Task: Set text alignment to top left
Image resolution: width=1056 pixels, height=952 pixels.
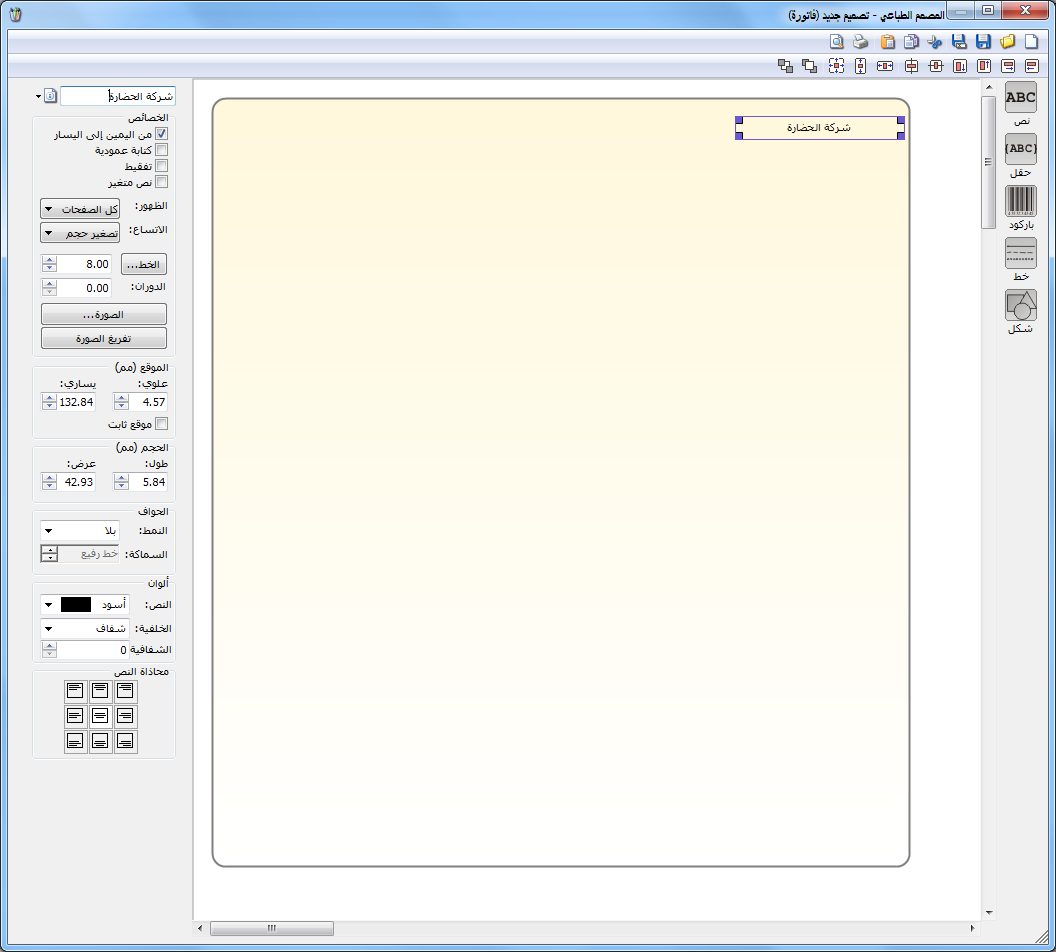Action: click(x=75, y=691)
